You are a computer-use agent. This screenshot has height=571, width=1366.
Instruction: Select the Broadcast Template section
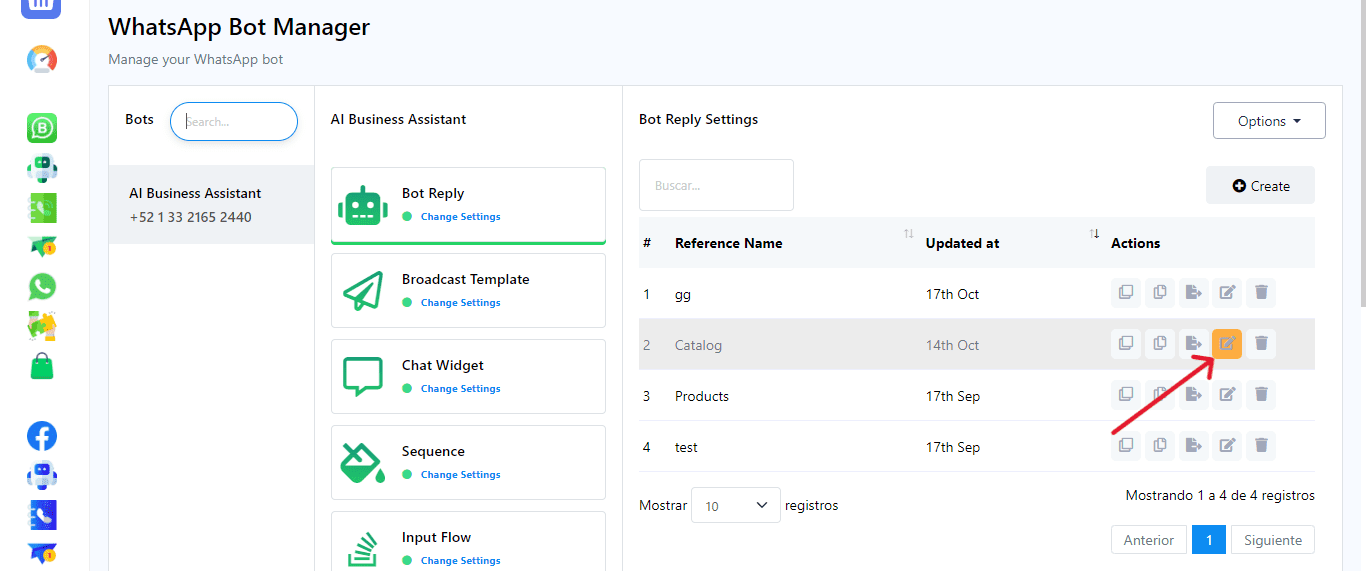click(x=468, y=290)
